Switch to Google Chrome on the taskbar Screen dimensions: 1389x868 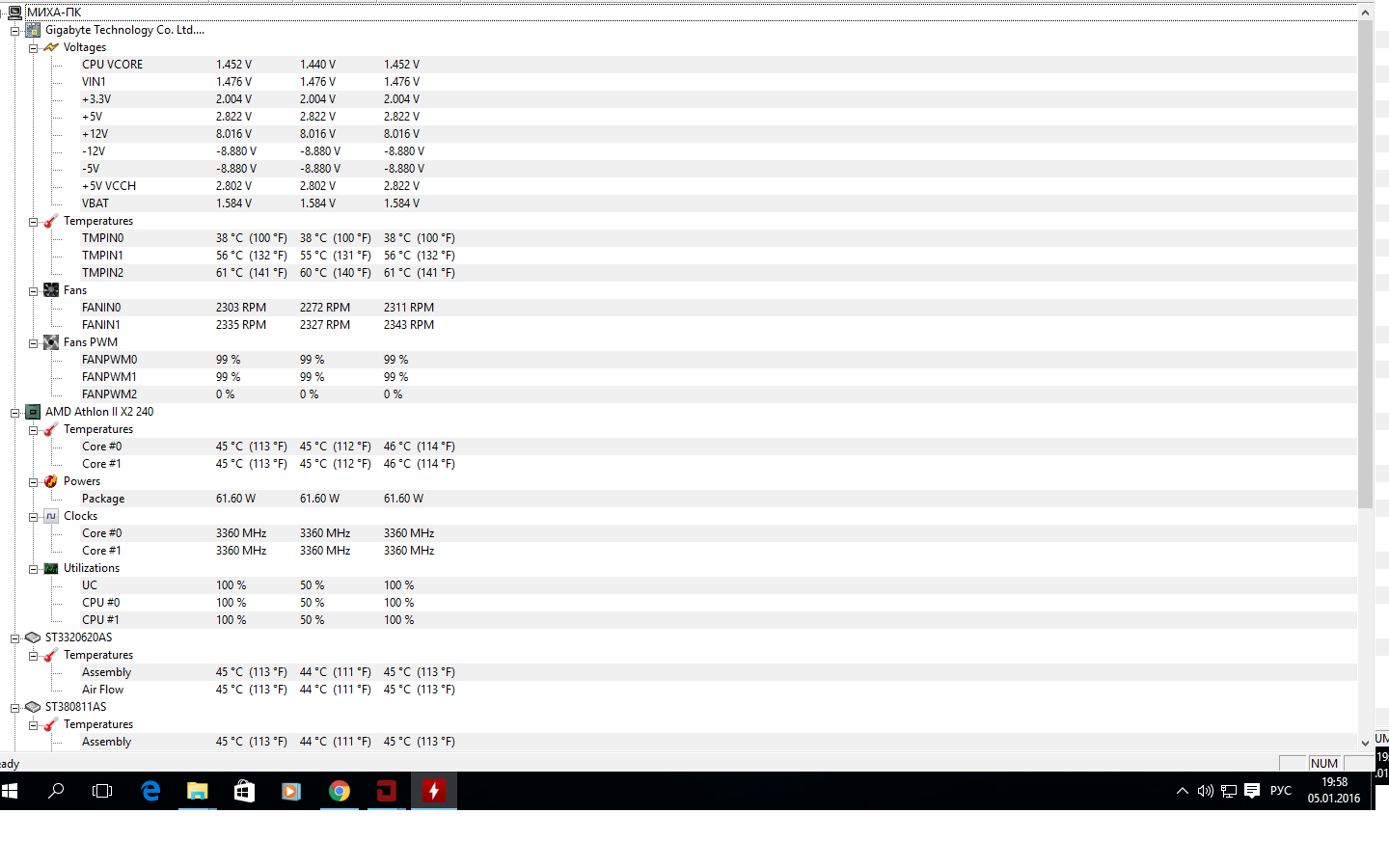coord(340,791)
